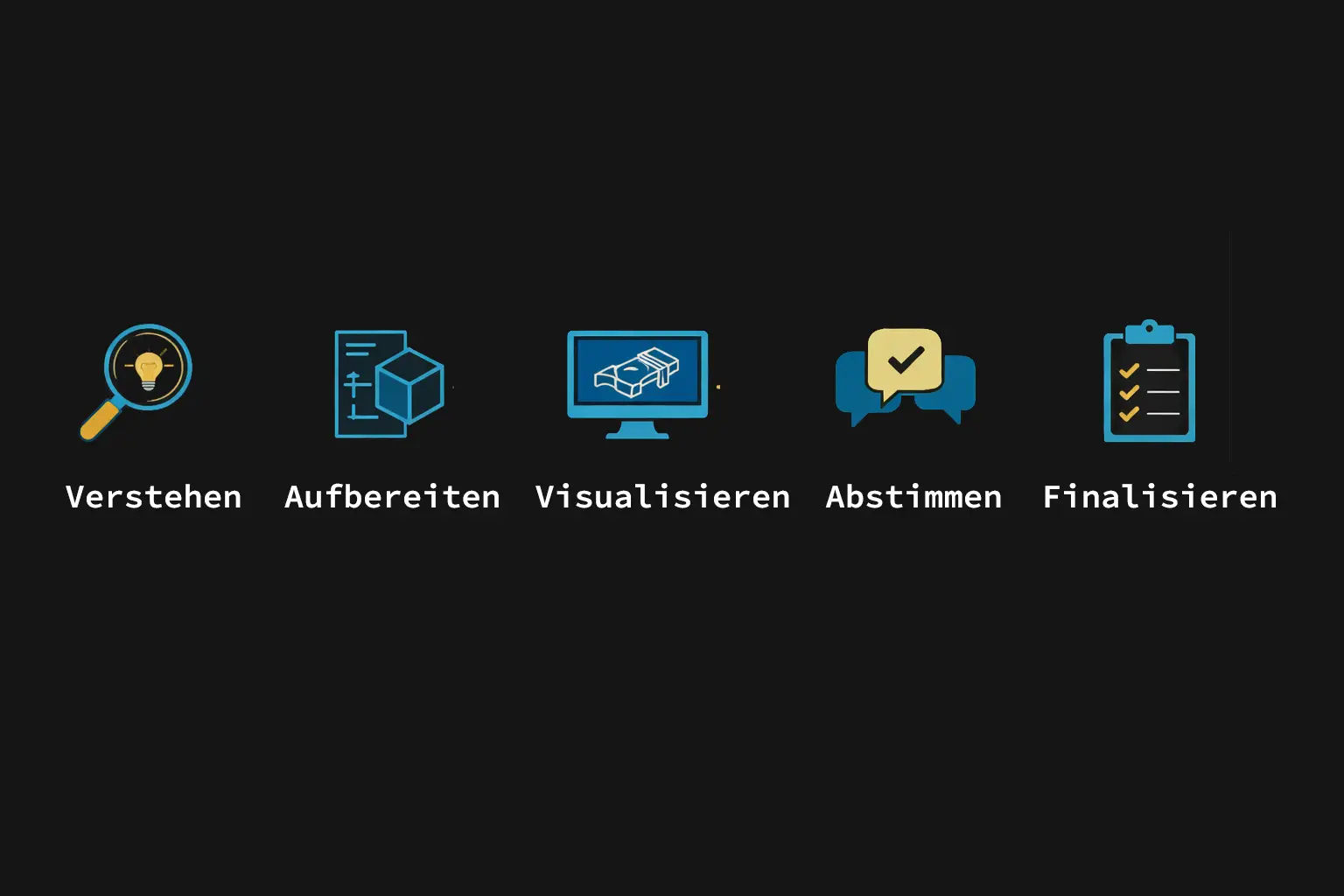
Task: Toggle the second yellow checkmark on the clipboard
Action: point(1130,392)
